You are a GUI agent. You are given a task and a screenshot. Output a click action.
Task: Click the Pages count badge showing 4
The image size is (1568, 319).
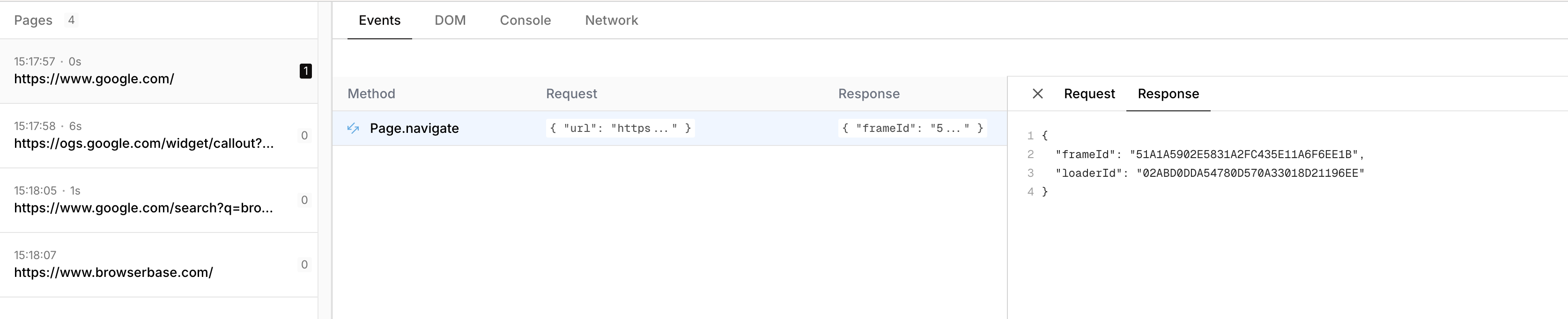coord(71,20)
